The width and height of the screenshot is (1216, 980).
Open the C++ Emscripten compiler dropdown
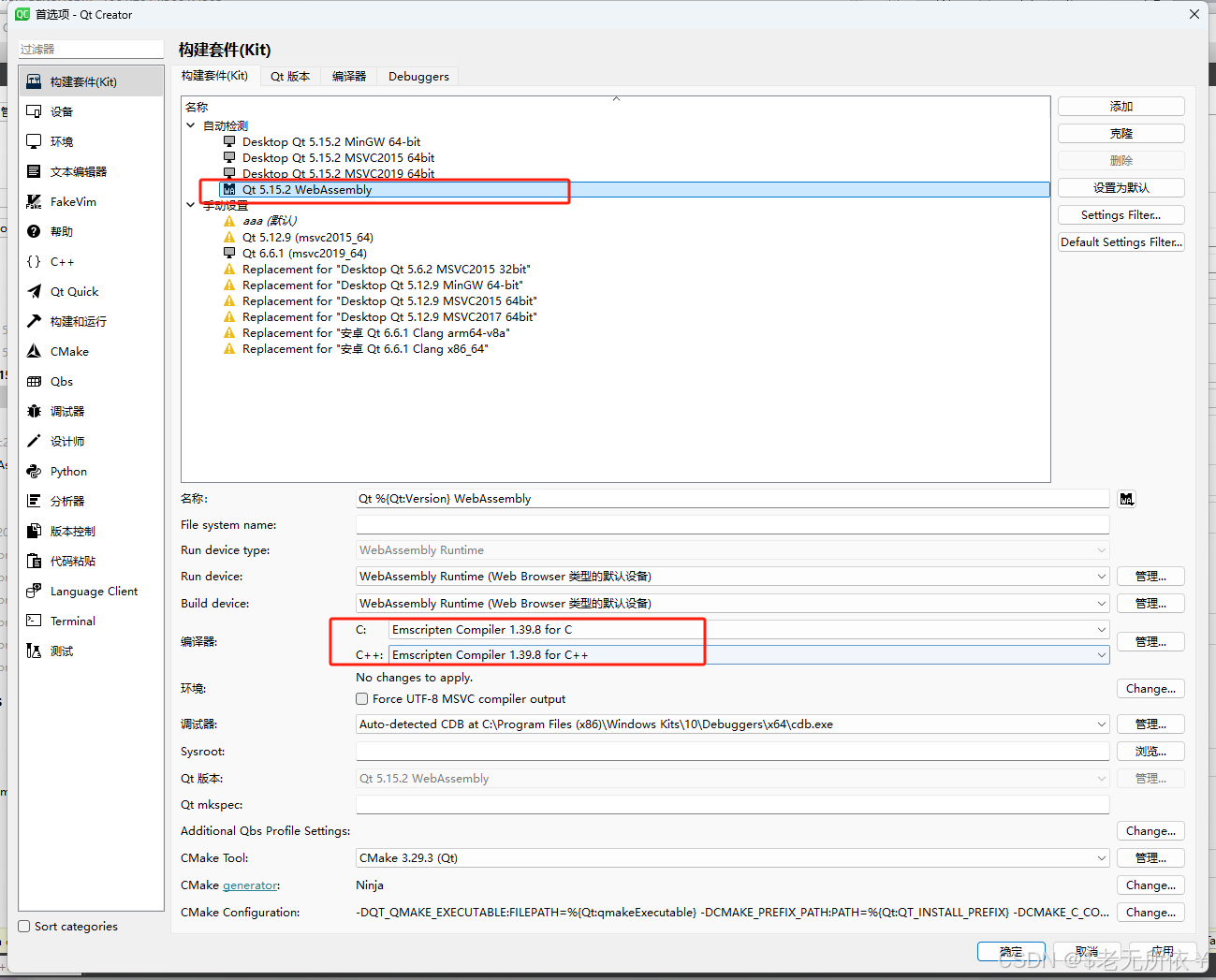(1101, 654)
